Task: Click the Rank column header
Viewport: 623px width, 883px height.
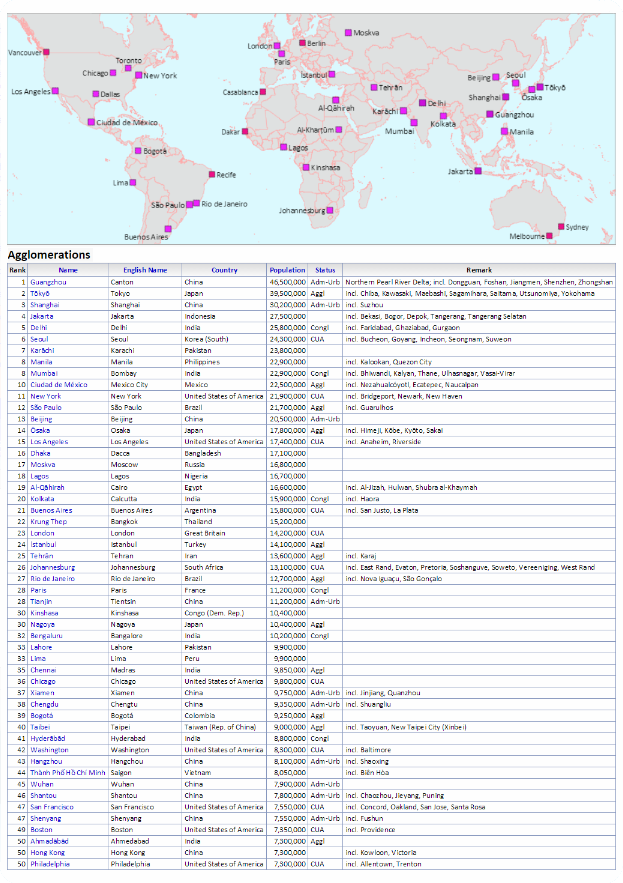Action: click(17, 270)
